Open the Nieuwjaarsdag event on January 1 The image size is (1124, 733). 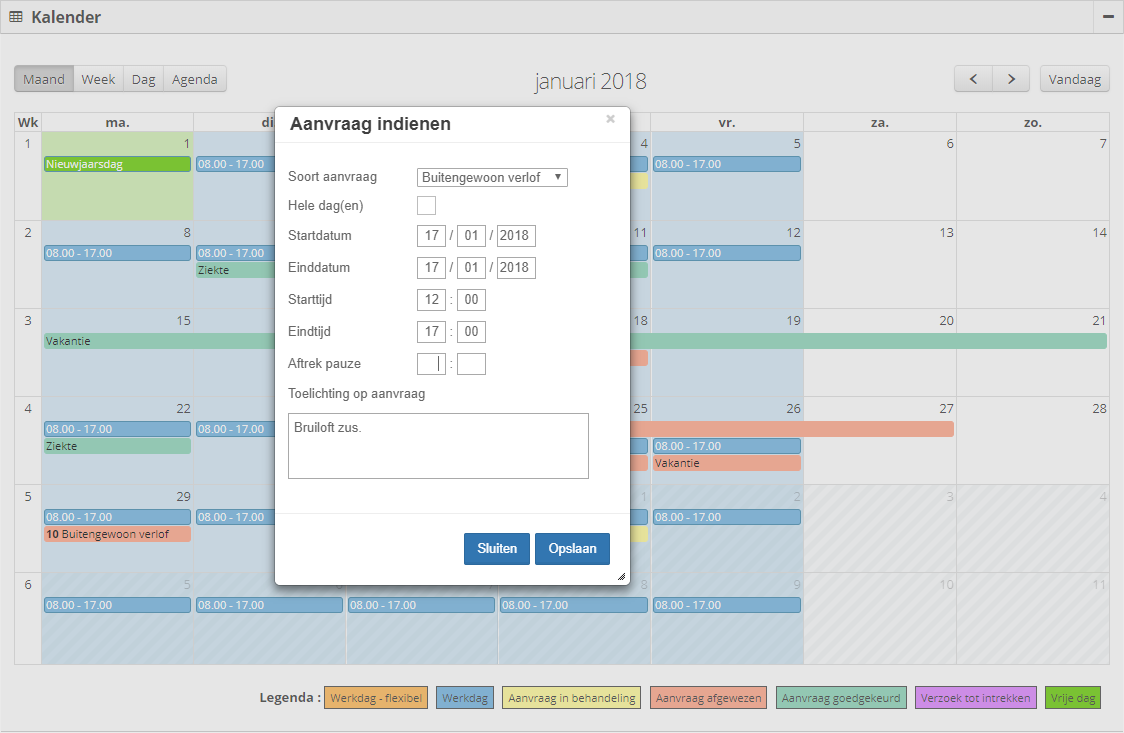pos(117,164)
